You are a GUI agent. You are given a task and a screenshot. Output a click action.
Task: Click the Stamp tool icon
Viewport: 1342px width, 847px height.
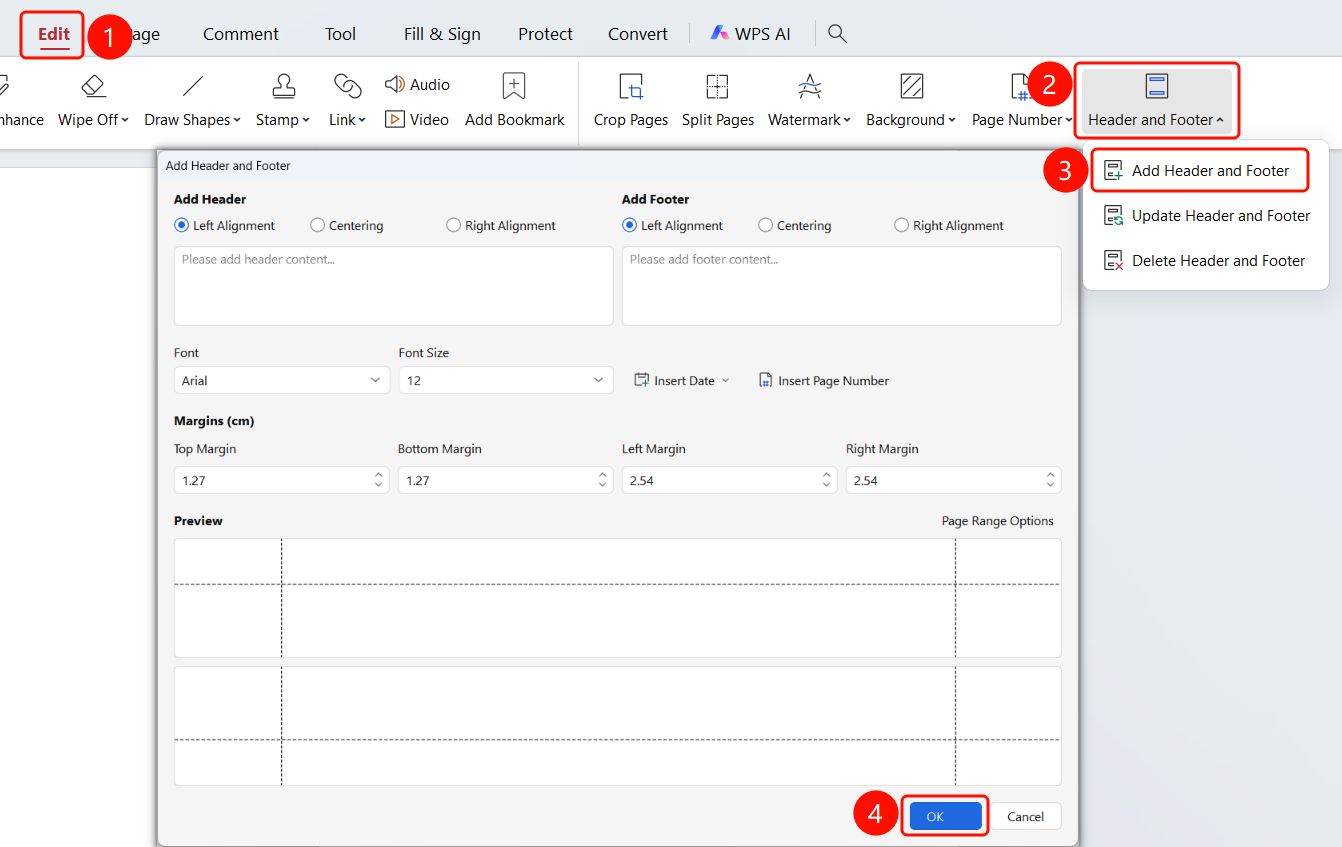pyautogui.click(x=284, y=86)
